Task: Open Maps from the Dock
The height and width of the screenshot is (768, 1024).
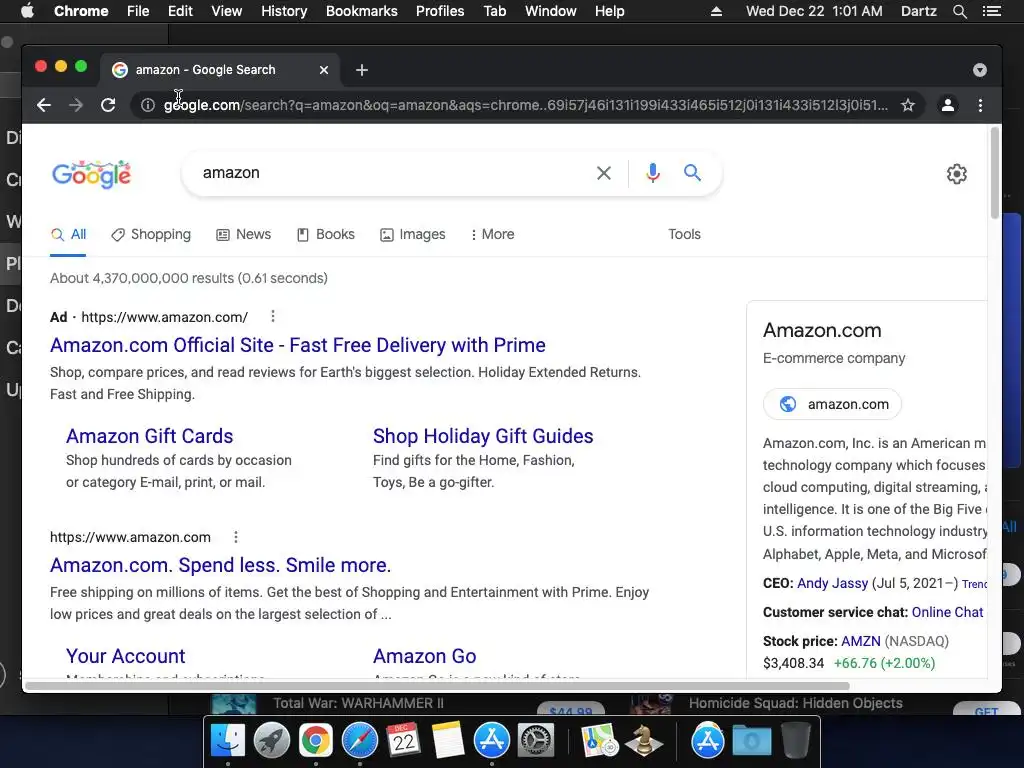Action: coord(600,741)
